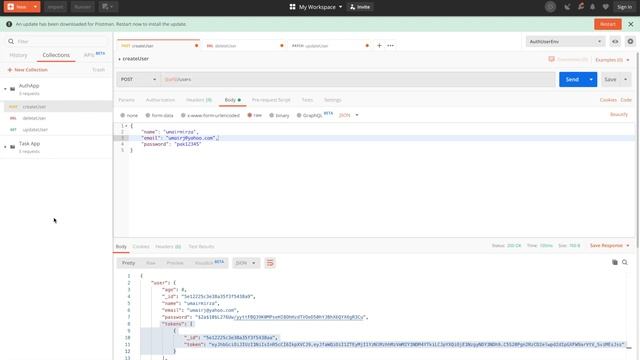Click the Import button

coord(55,7)
